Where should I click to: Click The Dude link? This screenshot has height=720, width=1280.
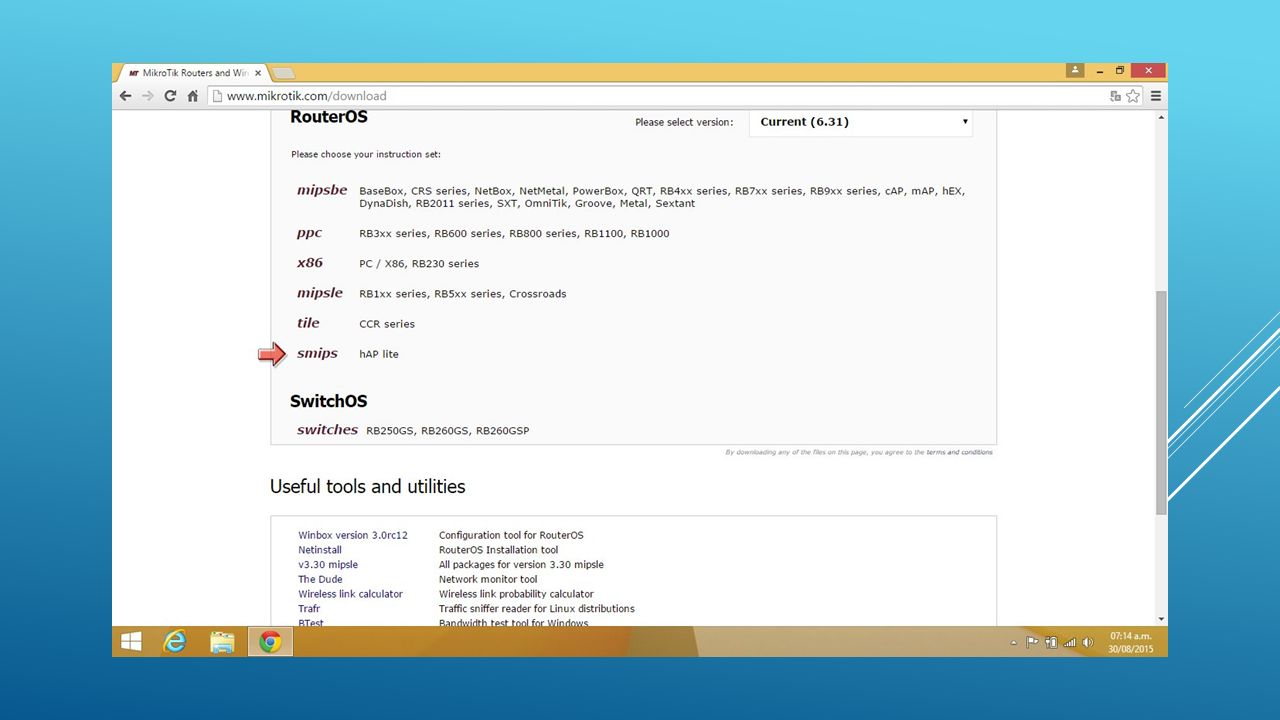coord(320,579)
